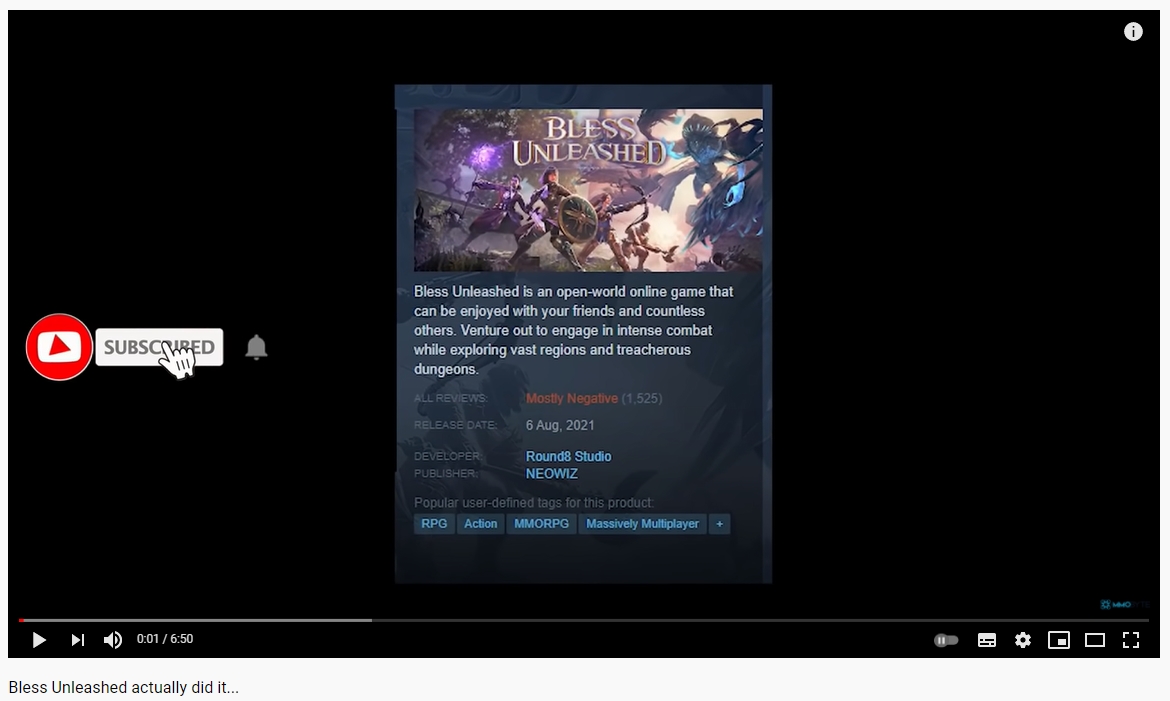
Task: Skip to the next video
Action: (78, 640)
